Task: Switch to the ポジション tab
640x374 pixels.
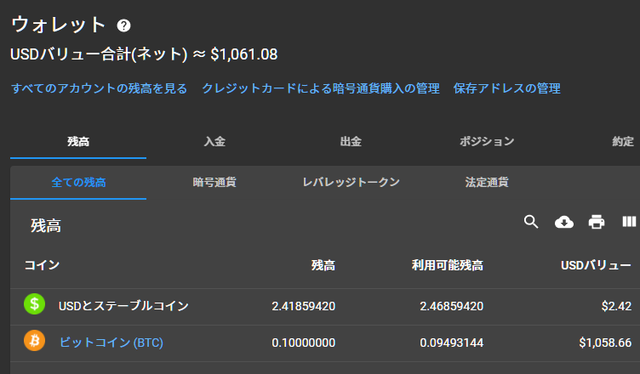Action: [x=487, y=142]
